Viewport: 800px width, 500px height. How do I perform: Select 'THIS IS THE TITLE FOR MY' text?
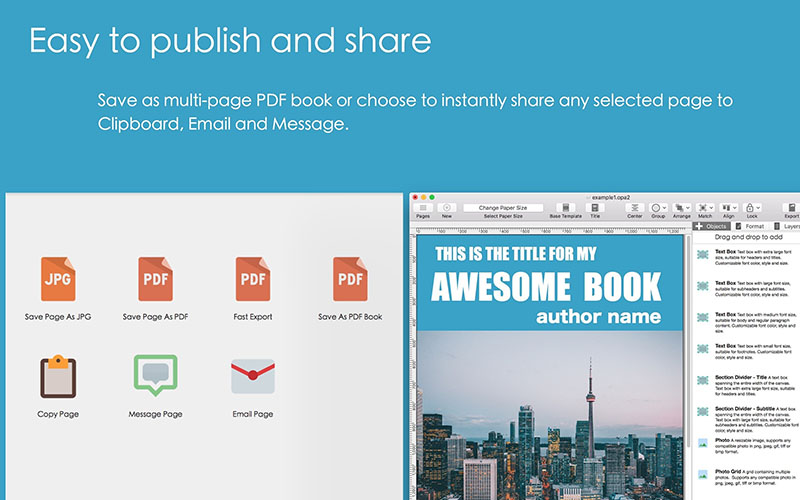(516, 254)
